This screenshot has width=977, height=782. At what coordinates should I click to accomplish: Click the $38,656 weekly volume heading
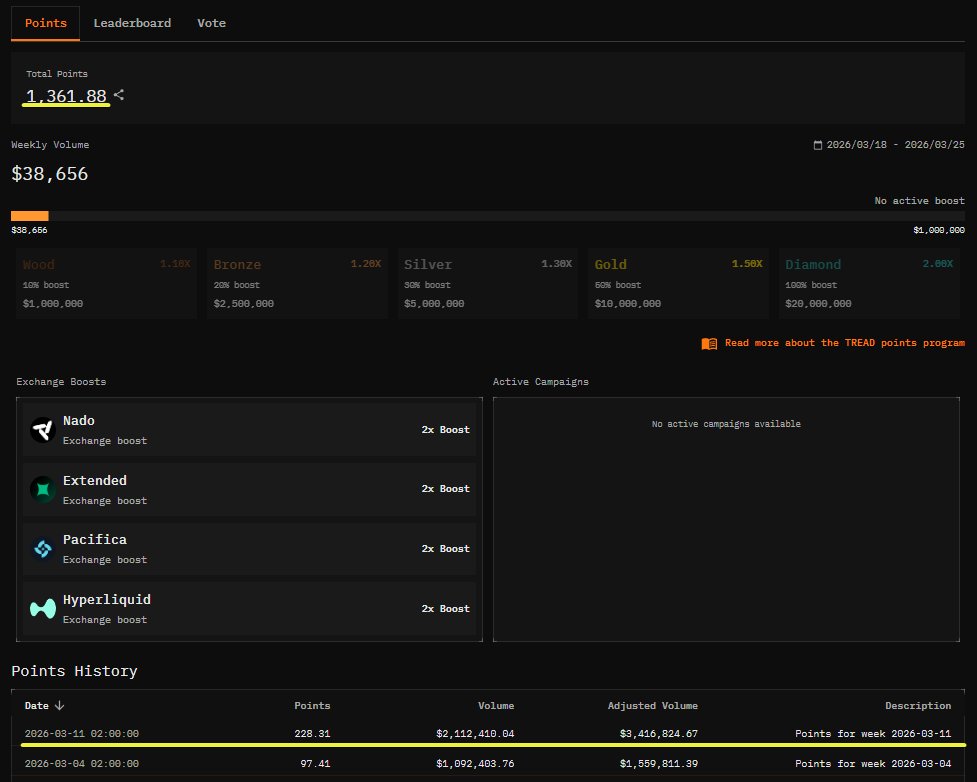(x=50, y=173)
